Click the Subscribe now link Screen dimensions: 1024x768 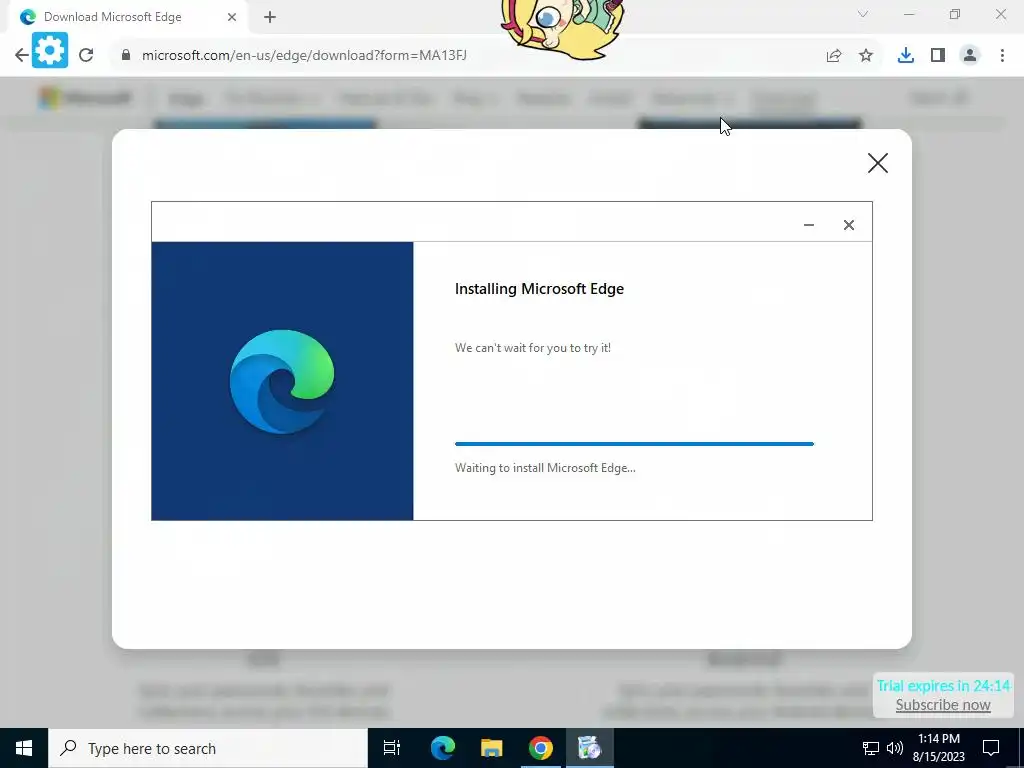(x=943, y=705)
